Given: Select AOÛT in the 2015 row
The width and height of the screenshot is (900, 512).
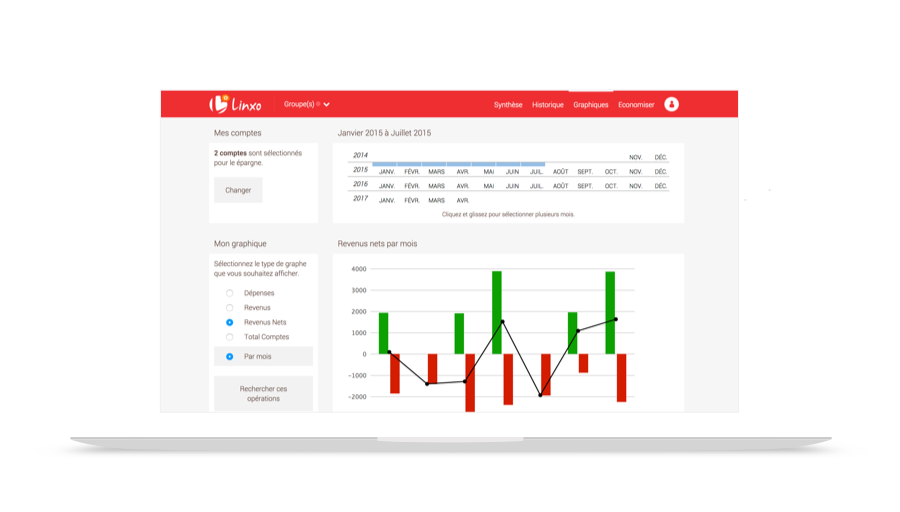Looking at the screenshot, I should pyautogui.click(x=560, y=172).
